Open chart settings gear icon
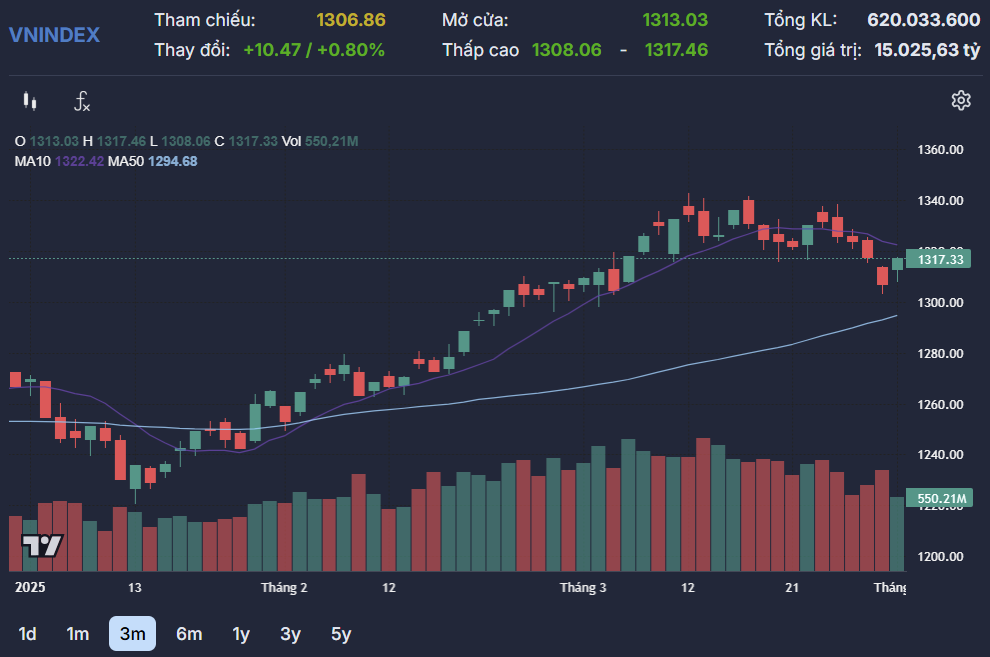 (x=961, y=100)
